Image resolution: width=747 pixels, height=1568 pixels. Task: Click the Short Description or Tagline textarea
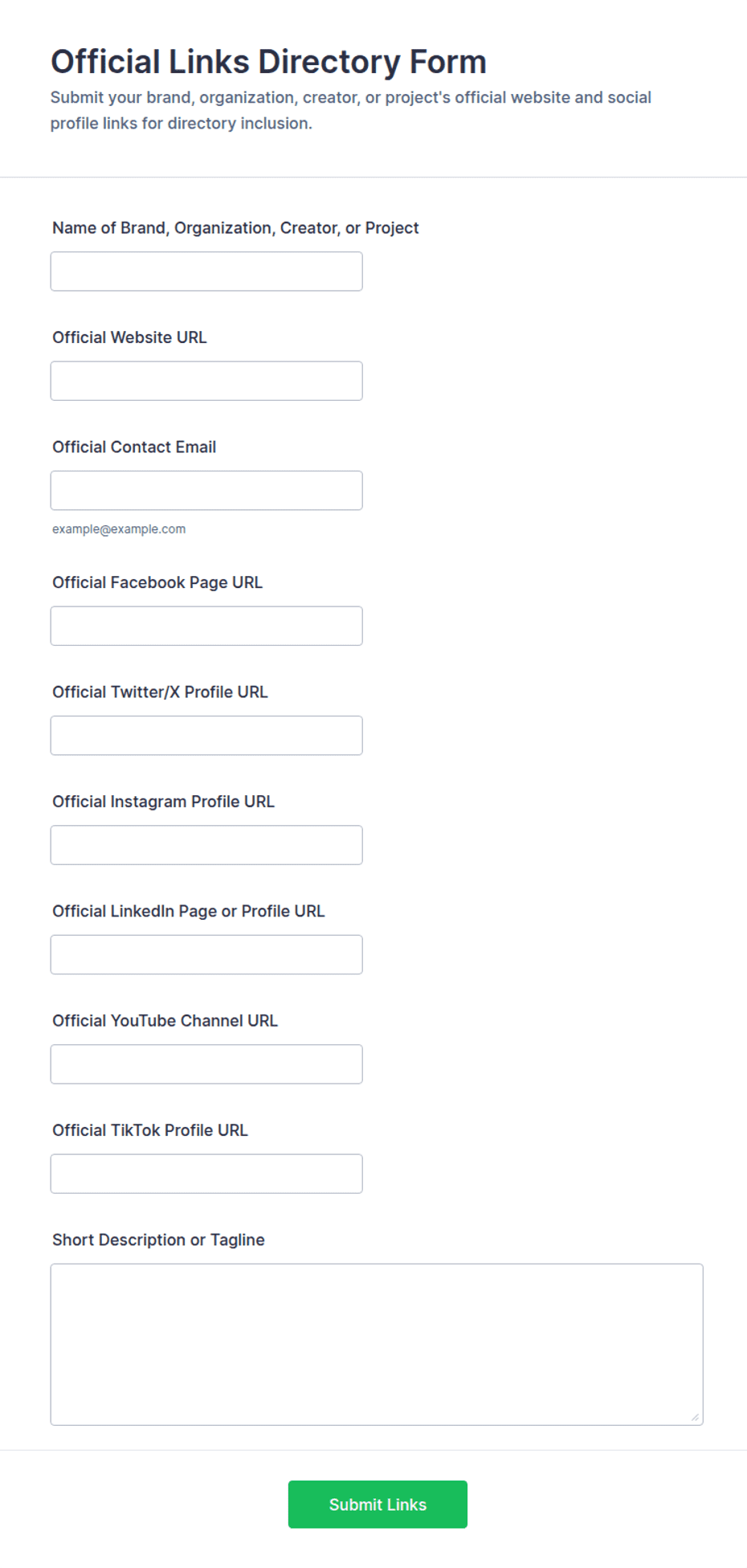[x=377, y=1345]
